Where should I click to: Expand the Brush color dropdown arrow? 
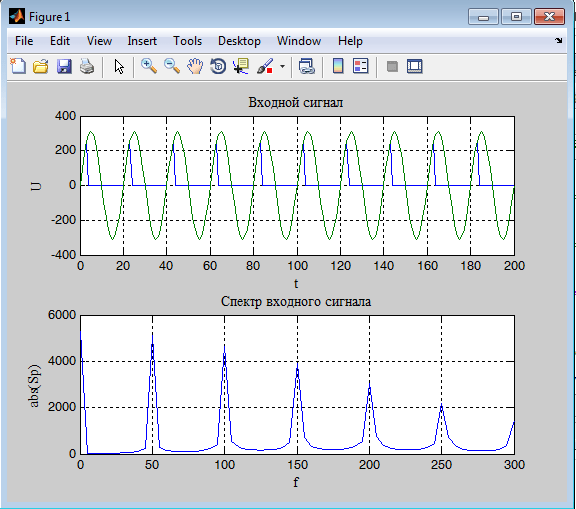(x=282, y=67)
